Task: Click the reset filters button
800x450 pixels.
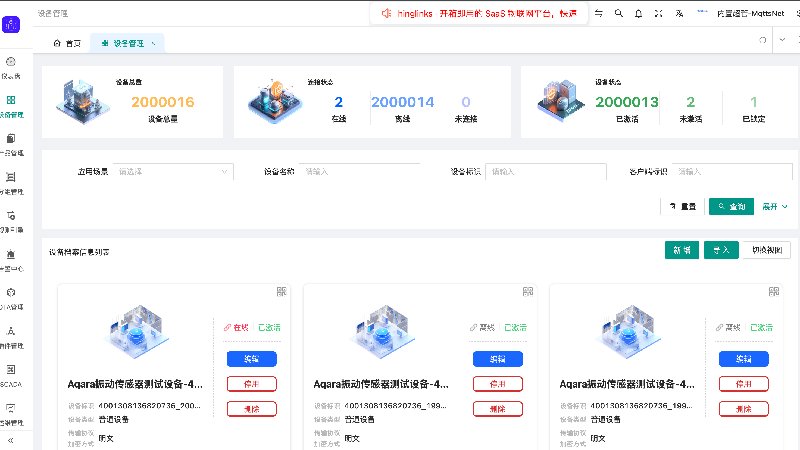Action: point(682,206)
